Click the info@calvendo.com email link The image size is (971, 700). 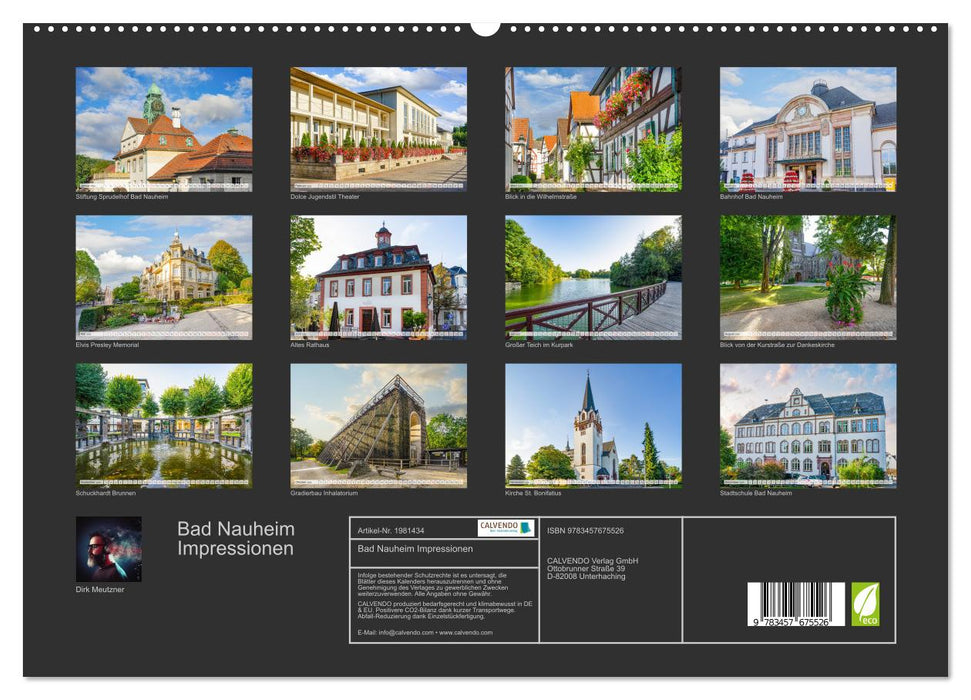[405, 633]
